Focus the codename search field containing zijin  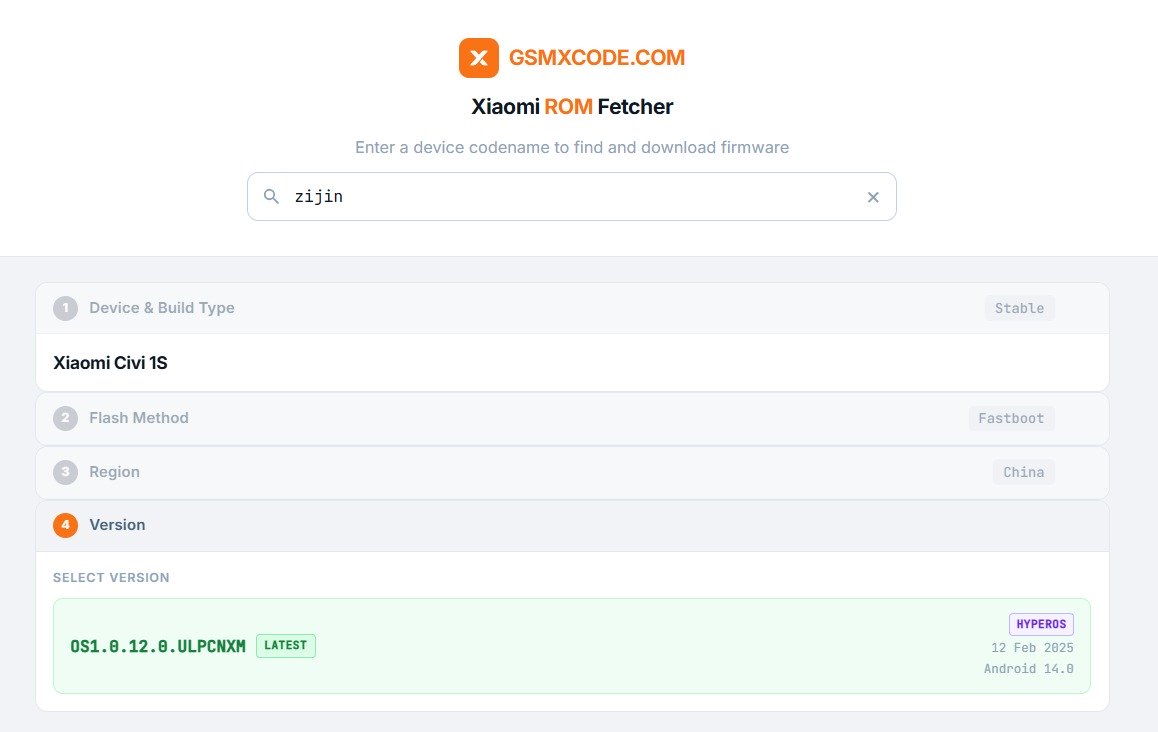(x=572, y=196)
